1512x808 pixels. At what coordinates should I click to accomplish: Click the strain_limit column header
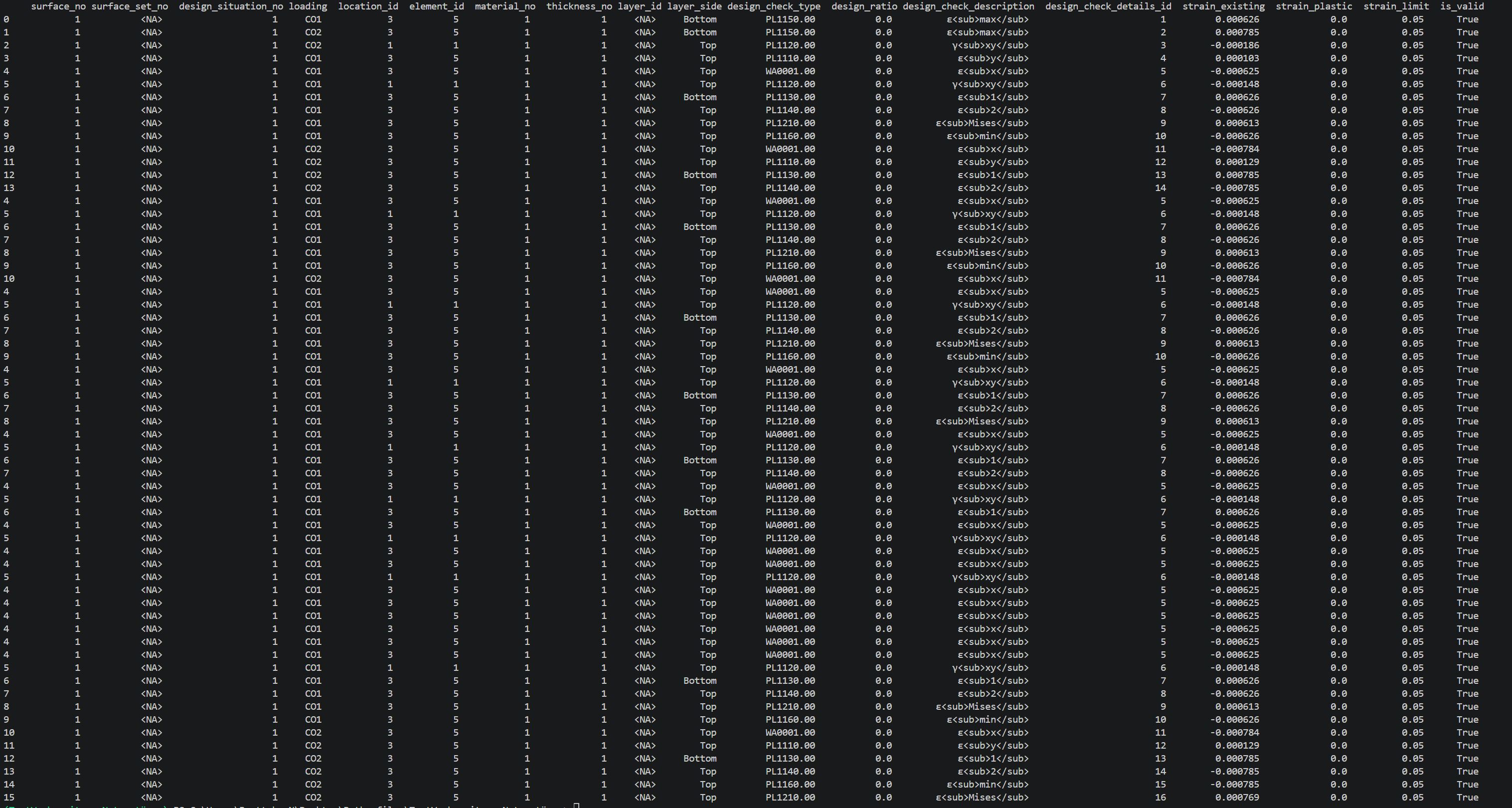(1396, 6)
